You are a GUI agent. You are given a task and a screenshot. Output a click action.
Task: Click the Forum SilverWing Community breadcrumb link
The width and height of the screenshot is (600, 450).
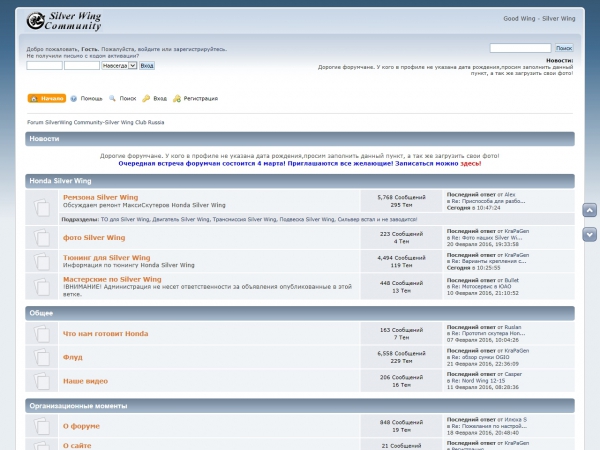[96, 122]
